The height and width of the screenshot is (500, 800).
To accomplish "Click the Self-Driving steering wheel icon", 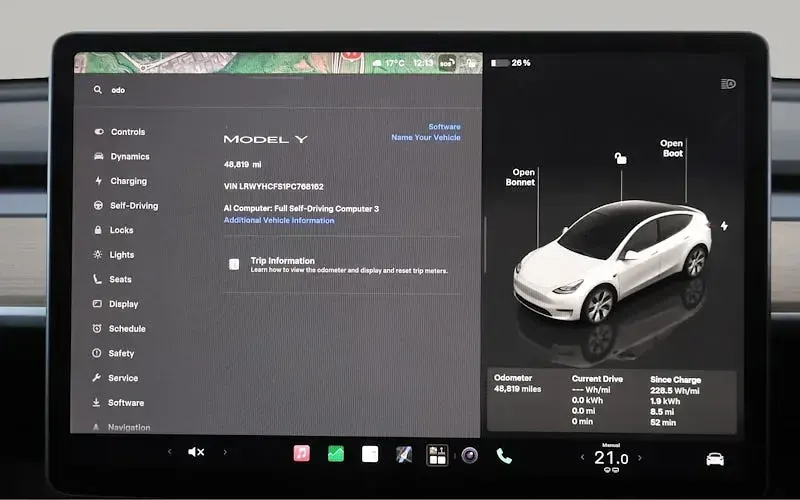I will click(98, 206).
